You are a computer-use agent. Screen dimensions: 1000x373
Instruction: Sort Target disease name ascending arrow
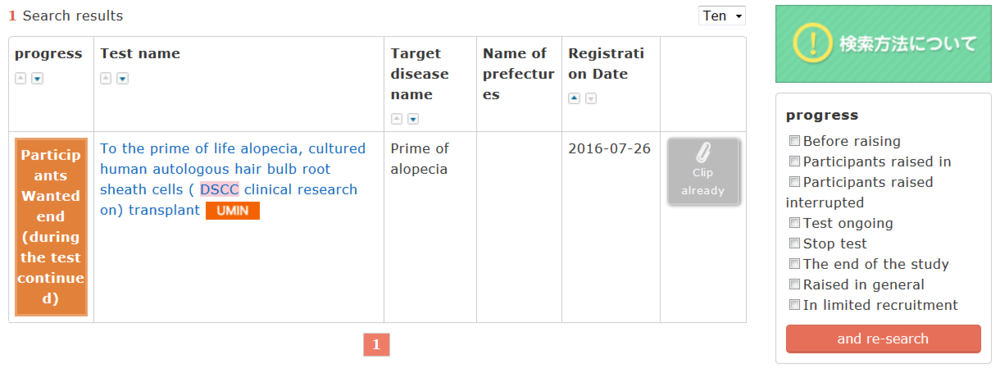[x=397, y=119]
